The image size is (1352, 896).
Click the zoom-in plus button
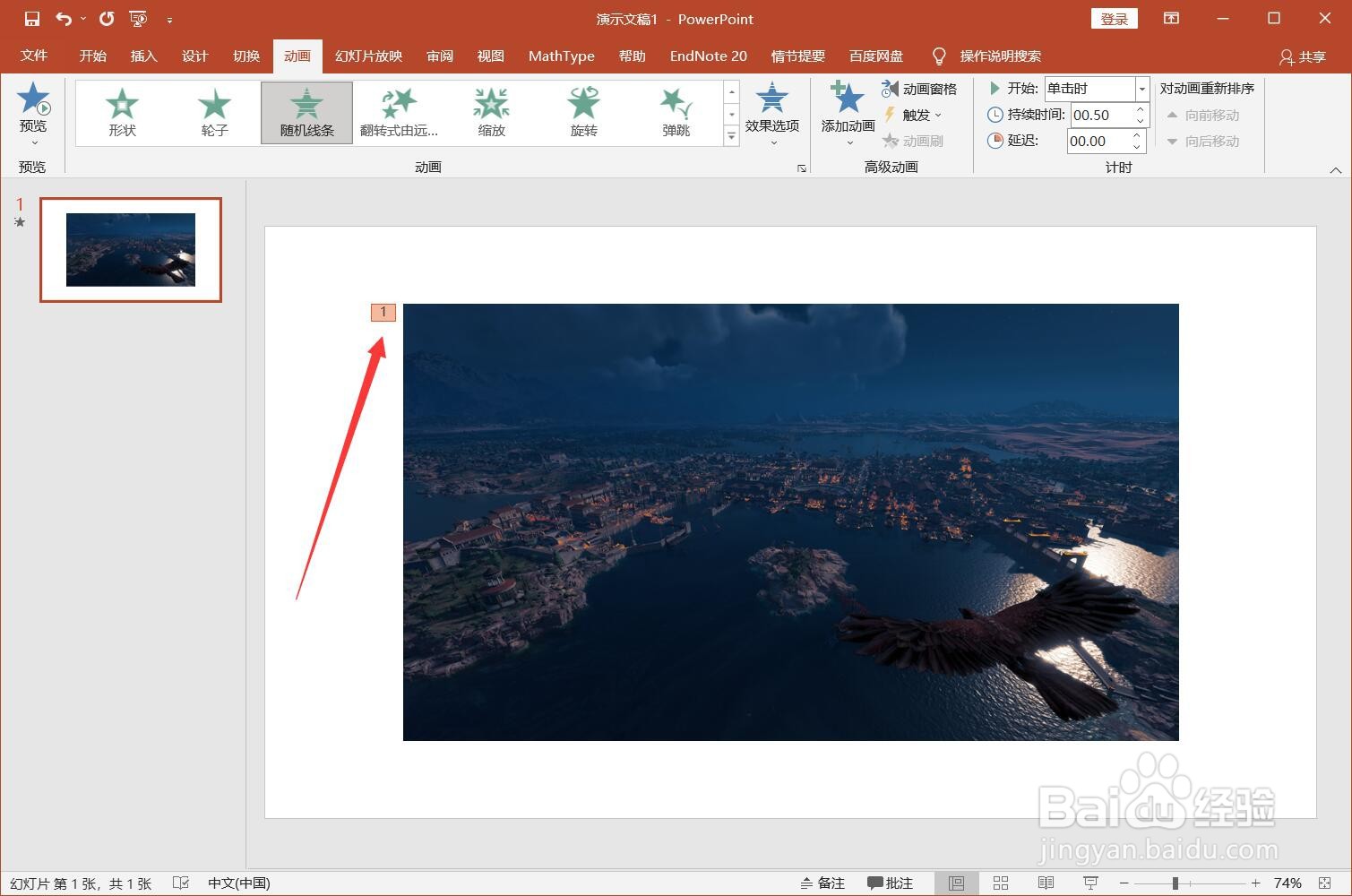1255,883
